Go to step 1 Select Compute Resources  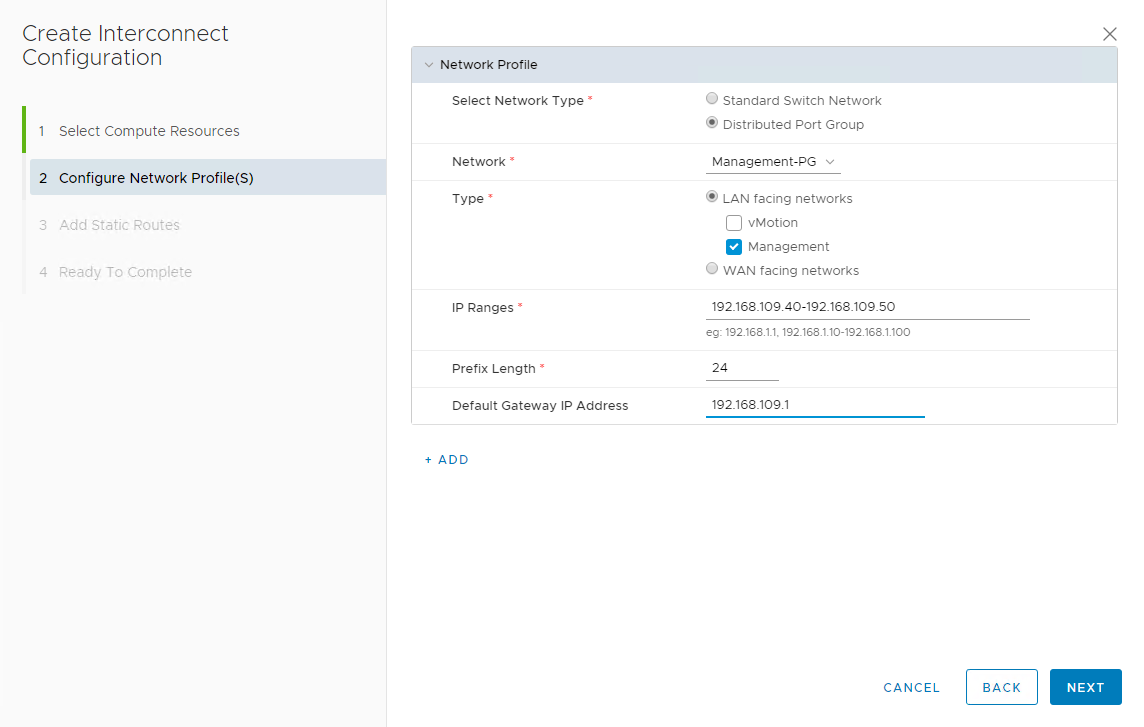coord(149,131)
